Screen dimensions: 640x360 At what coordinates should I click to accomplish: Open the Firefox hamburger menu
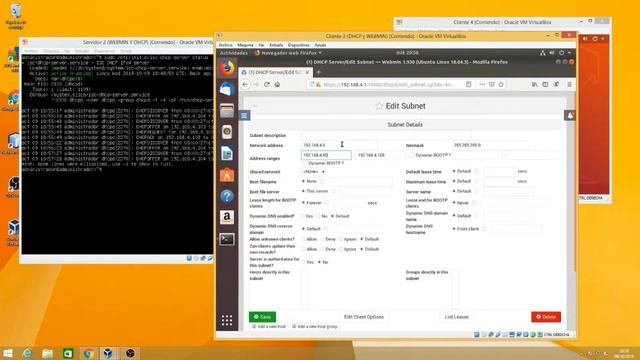point(569,84)
